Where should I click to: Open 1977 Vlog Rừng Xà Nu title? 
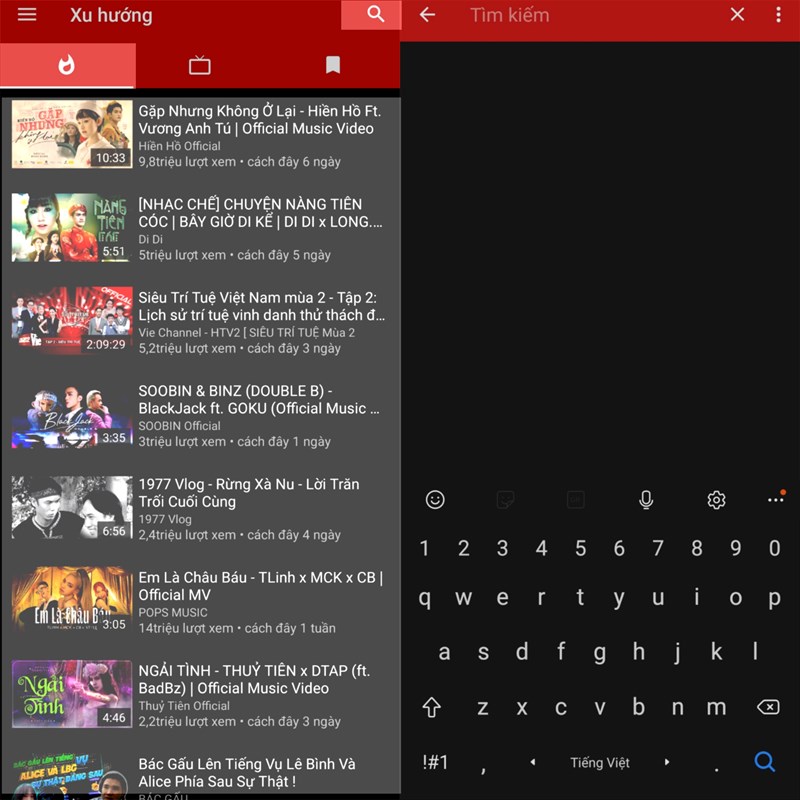coord(249,493)
